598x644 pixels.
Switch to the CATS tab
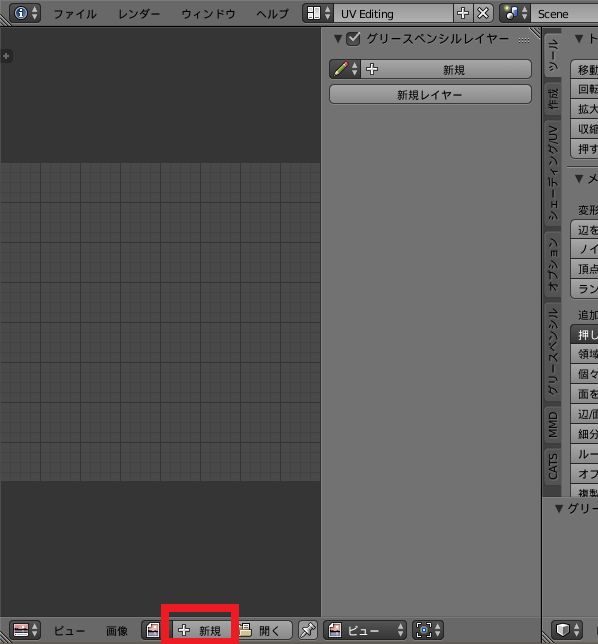click(553, 467)
